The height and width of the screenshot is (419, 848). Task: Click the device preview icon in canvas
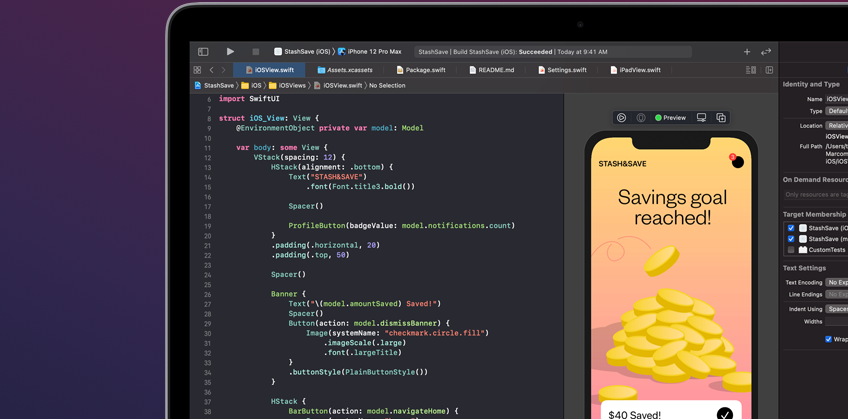pyautogui.click(x=641, y=117)
